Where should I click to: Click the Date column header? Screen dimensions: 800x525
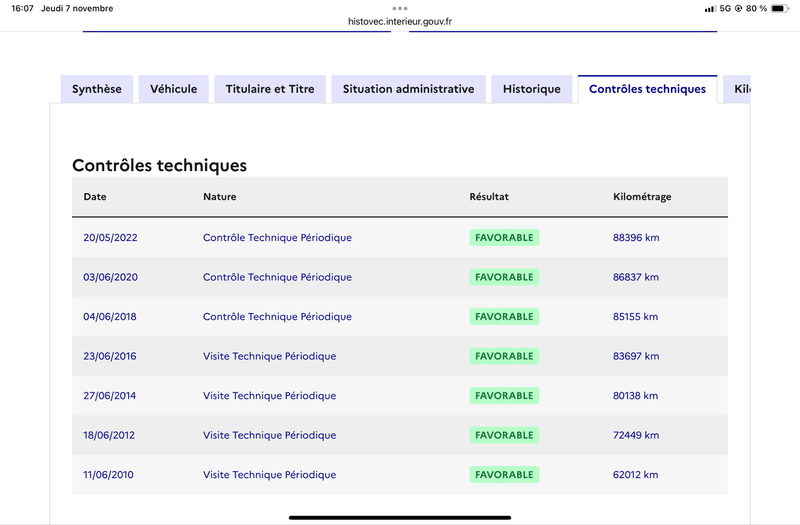[95, 196]
